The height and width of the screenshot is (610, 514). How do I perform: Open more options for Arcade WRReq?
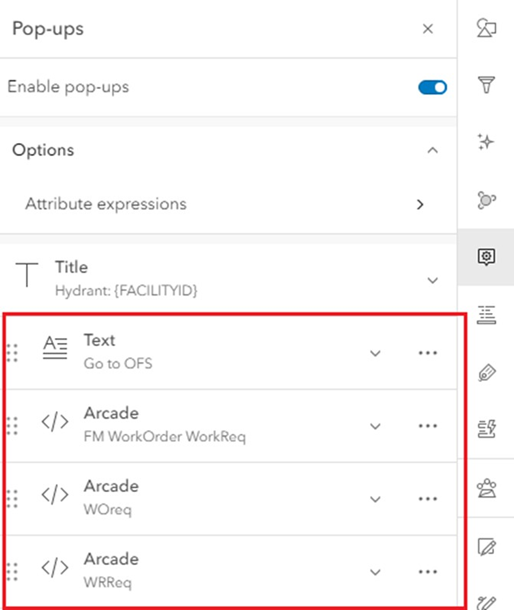[428, 571]
